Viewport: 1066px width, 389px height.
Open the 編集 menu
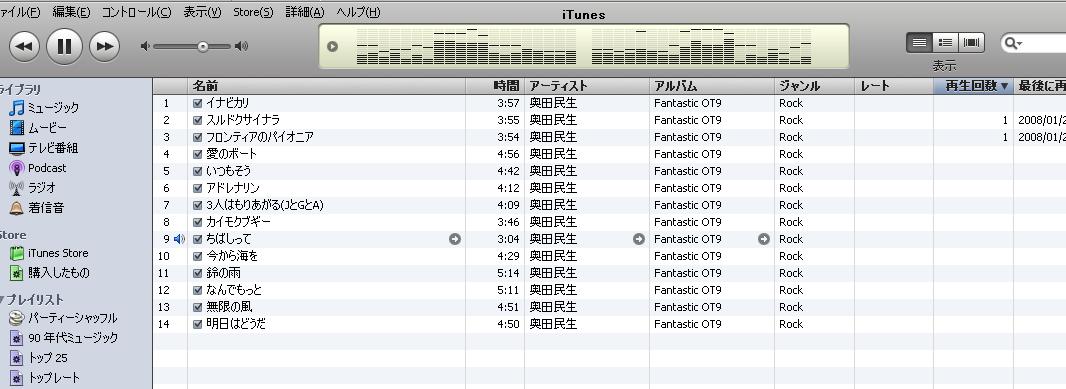click(71, 12)
